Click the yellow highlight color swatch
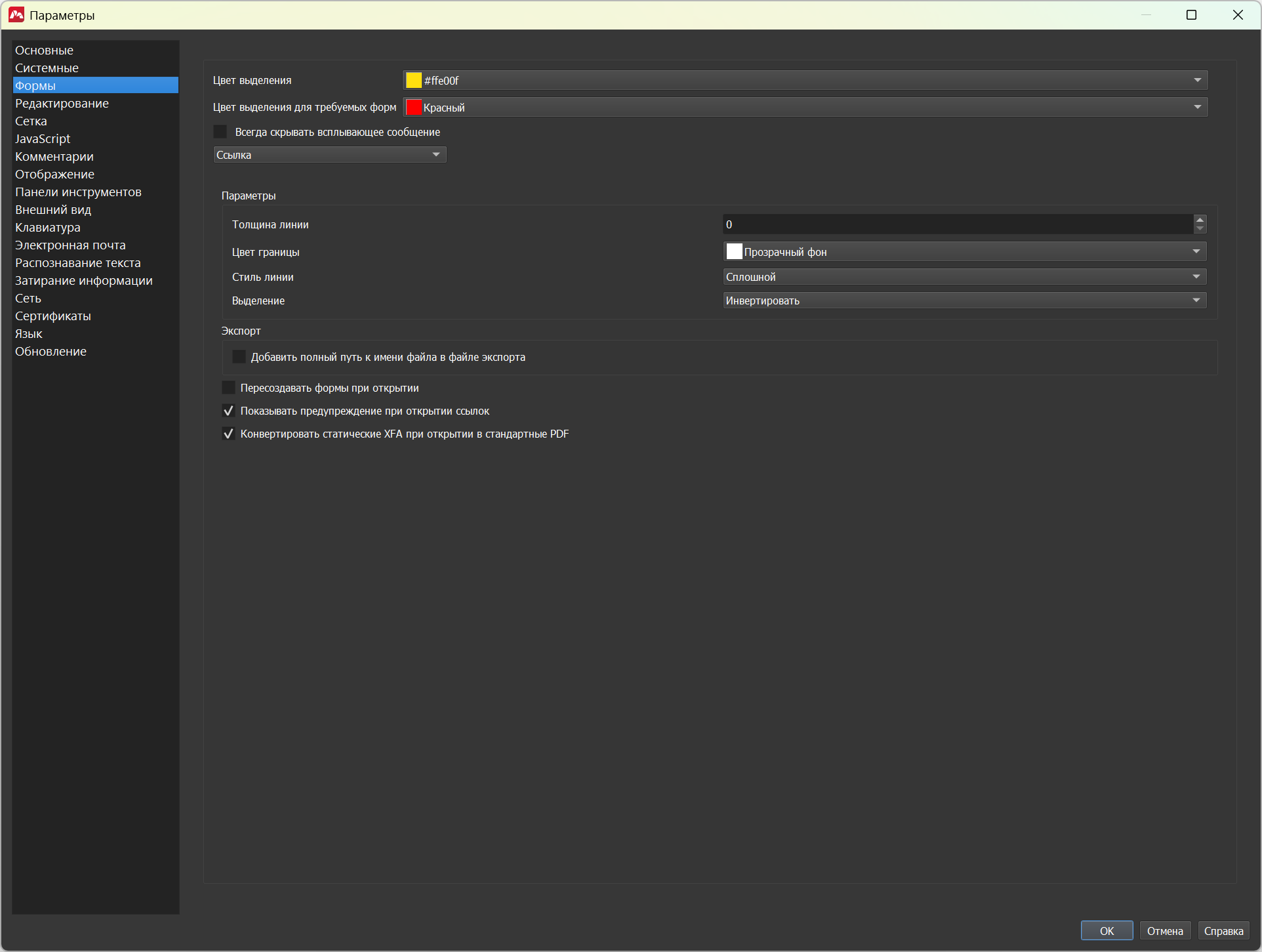The width and height of the screenshot is (1262, 952). [413, 80]
